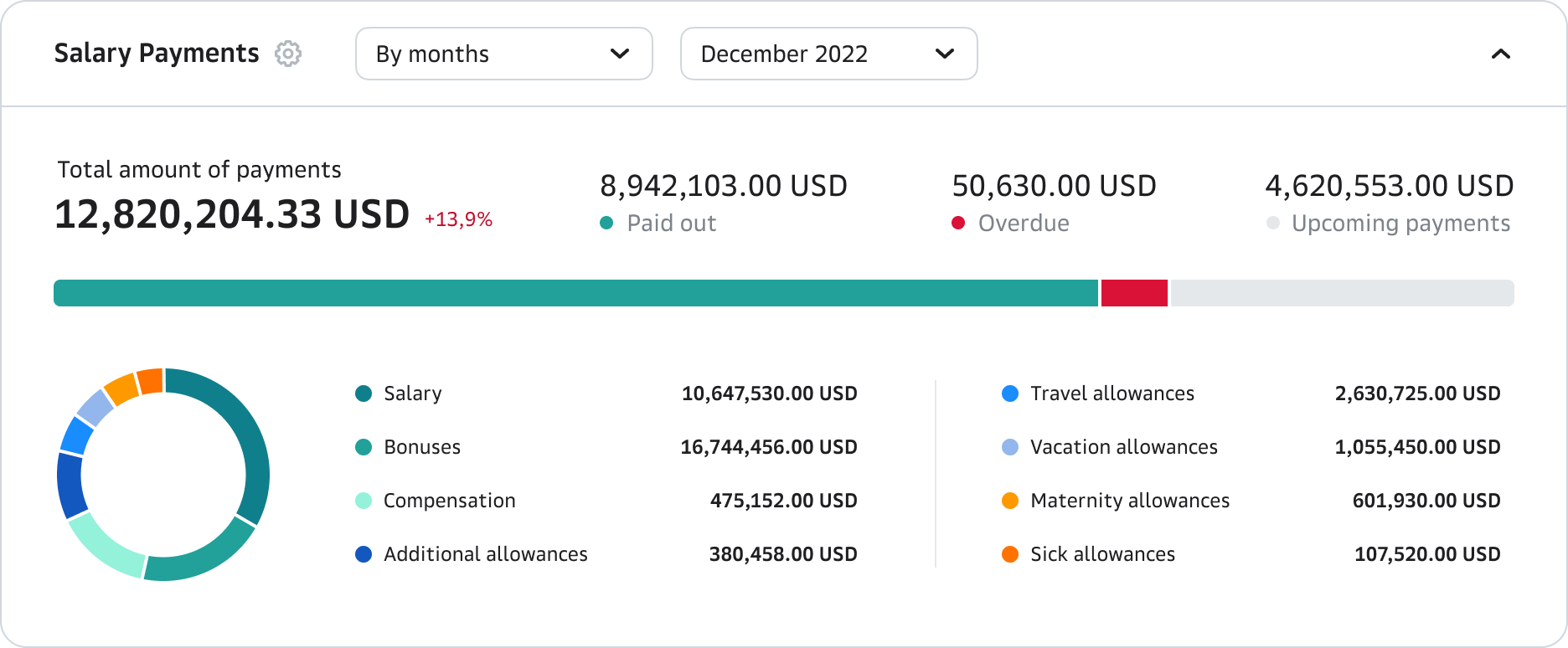The height and width of the screenshot is (648, 1568).
Task: Click the Compensation legend color dot
Action: click(x=364, y=501)
